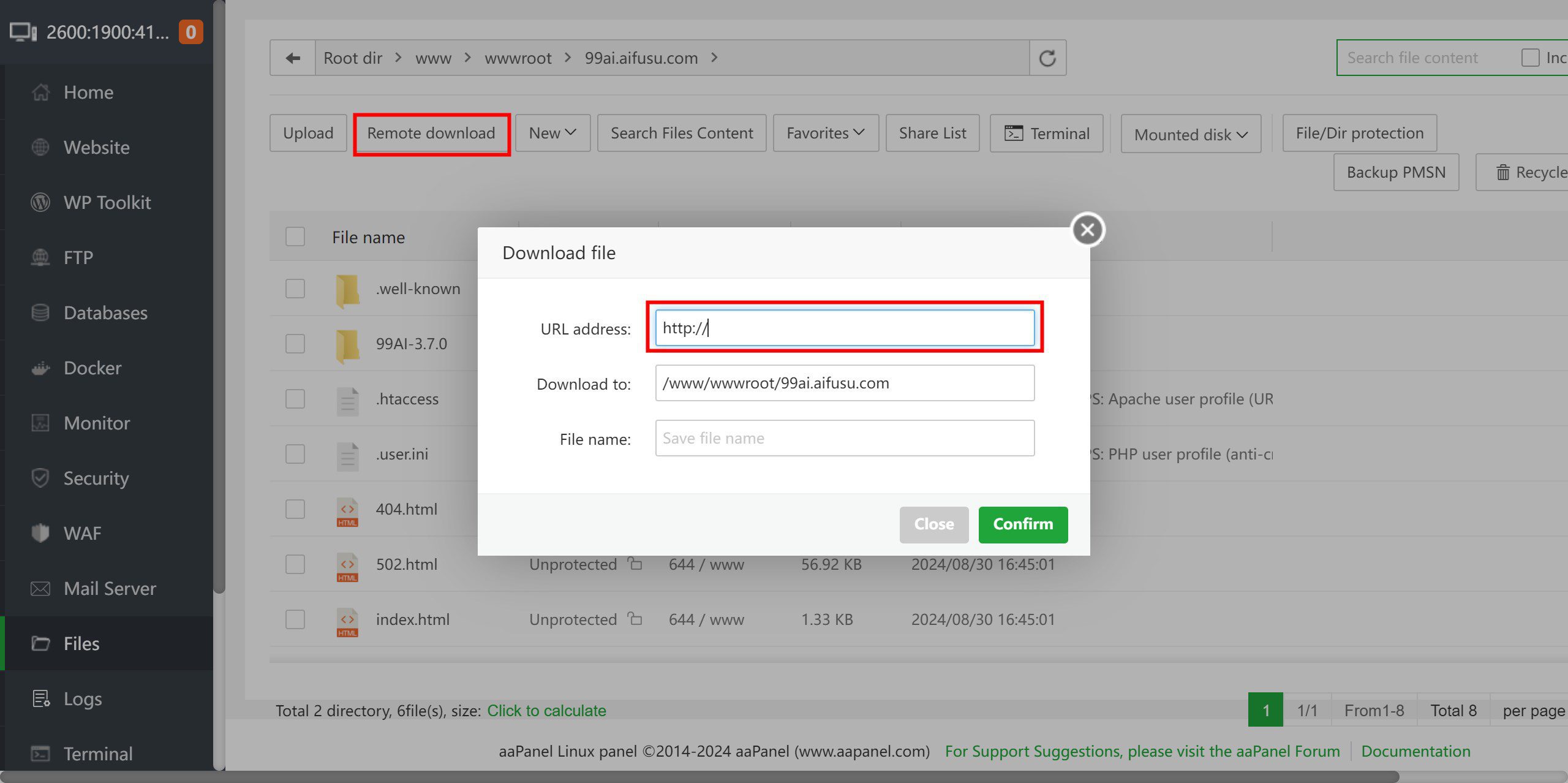Open Databases in the sidebar

coord(105,312)
